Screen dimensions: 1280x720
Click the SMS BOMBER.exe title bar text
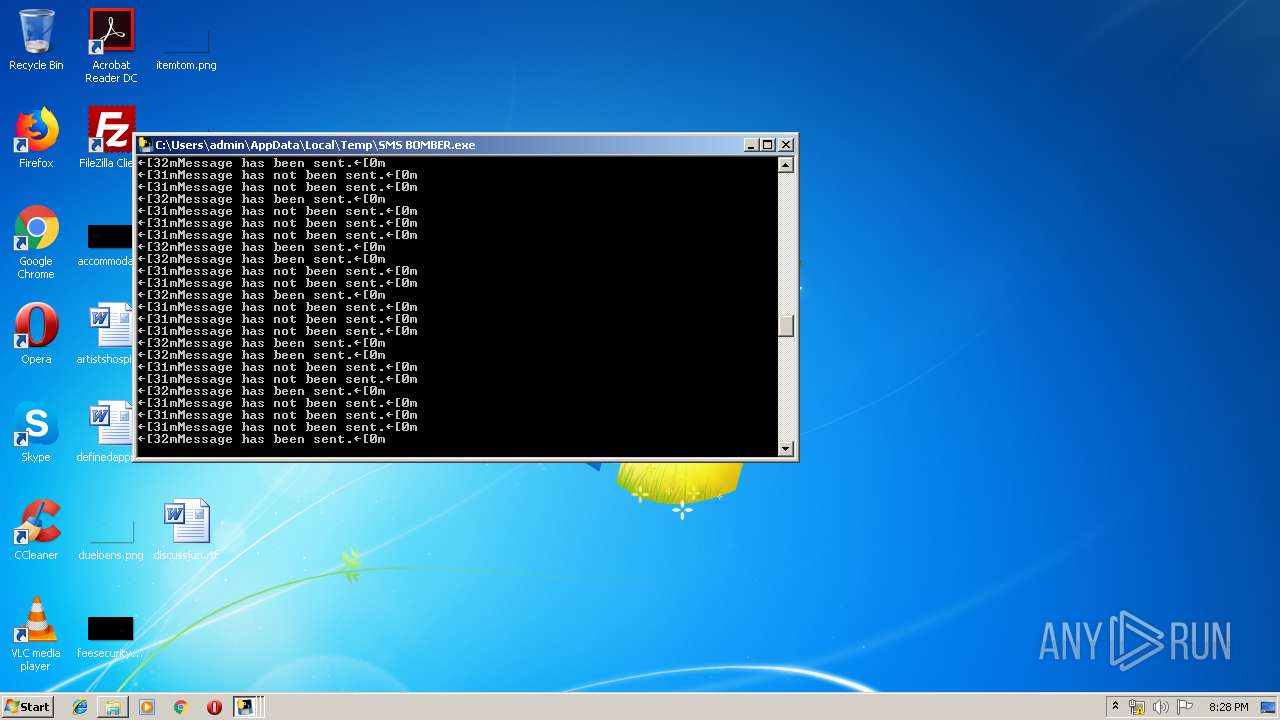coord(315,145)
